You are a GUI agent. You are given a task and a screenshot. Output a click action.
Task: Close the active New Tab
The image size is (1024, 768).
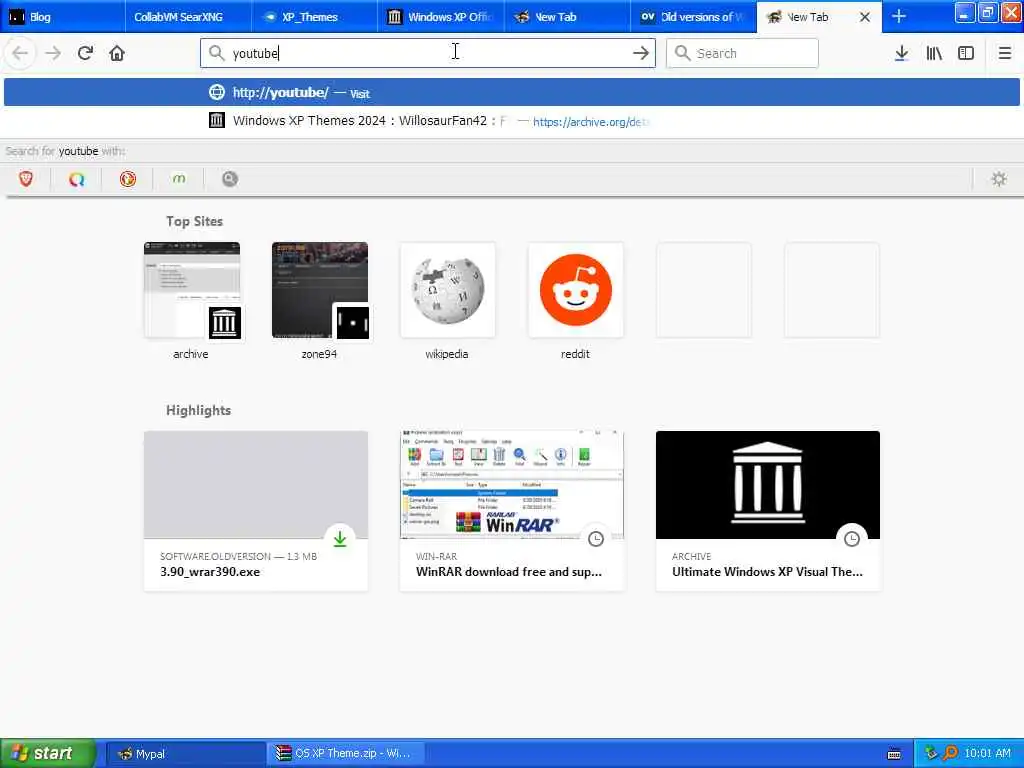865,17
